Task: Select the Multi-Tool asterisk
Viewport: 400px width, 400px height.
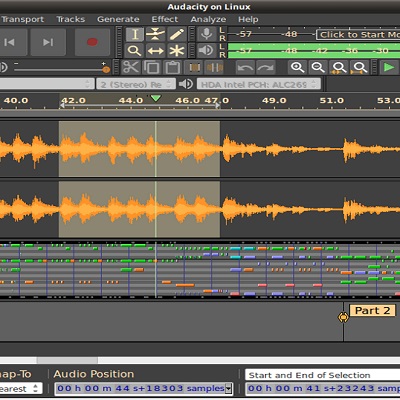Action: click(x=176, y=51)
